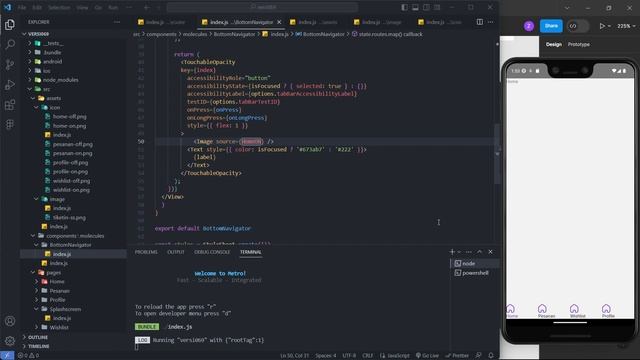The width and height of the screenshot is (640, 360).
Task: Click the Figma present play button
Action: click(x=602, y=26)
